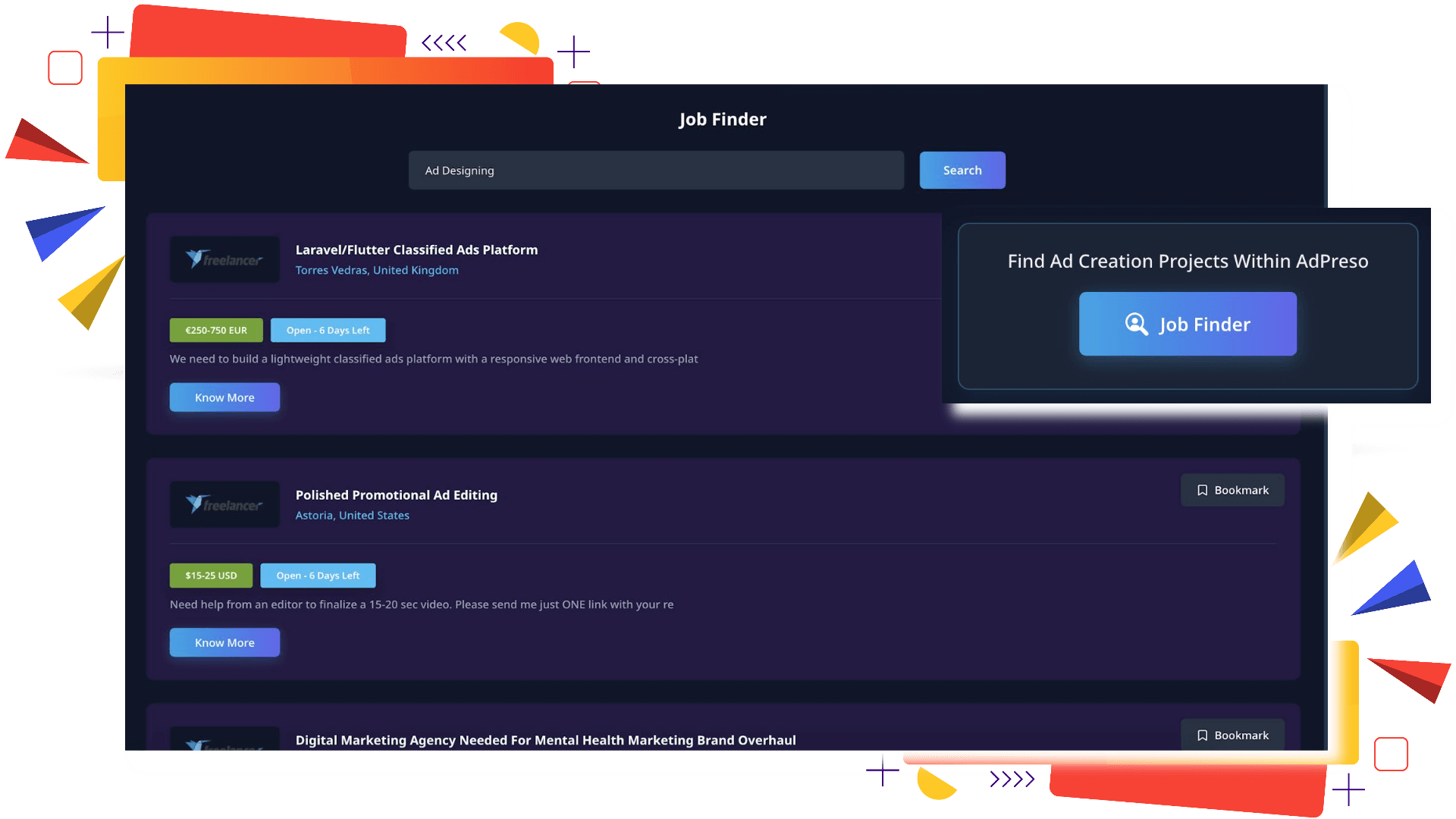The height and width of the screenshot is (819, 1456).
Task: Click bookmark icon on Polished Promotional Ad Editing
Action: click(1203, 491)
